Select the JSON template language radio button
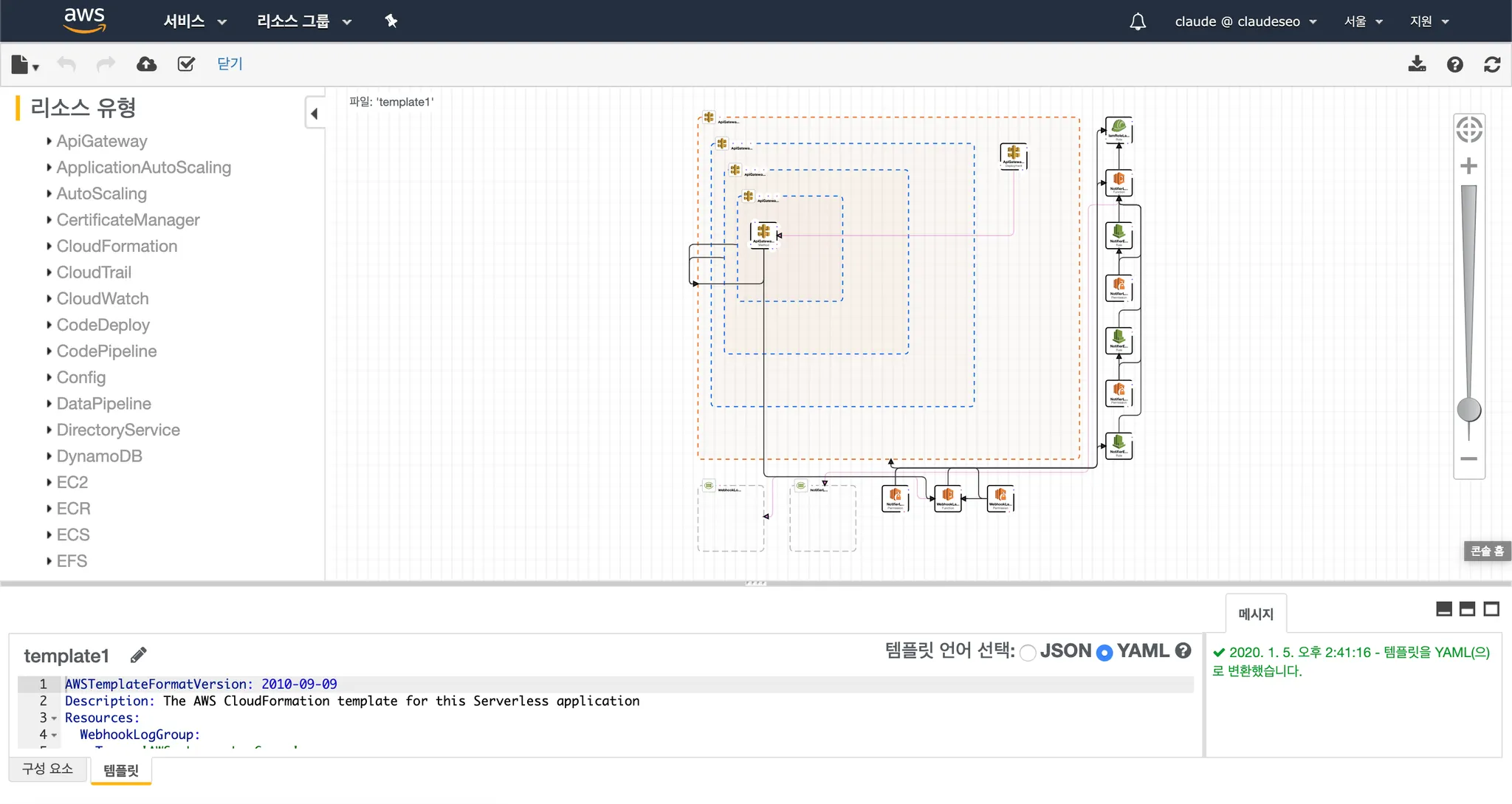Viewport: 1512px width, 804px height. coord(1028,653)
